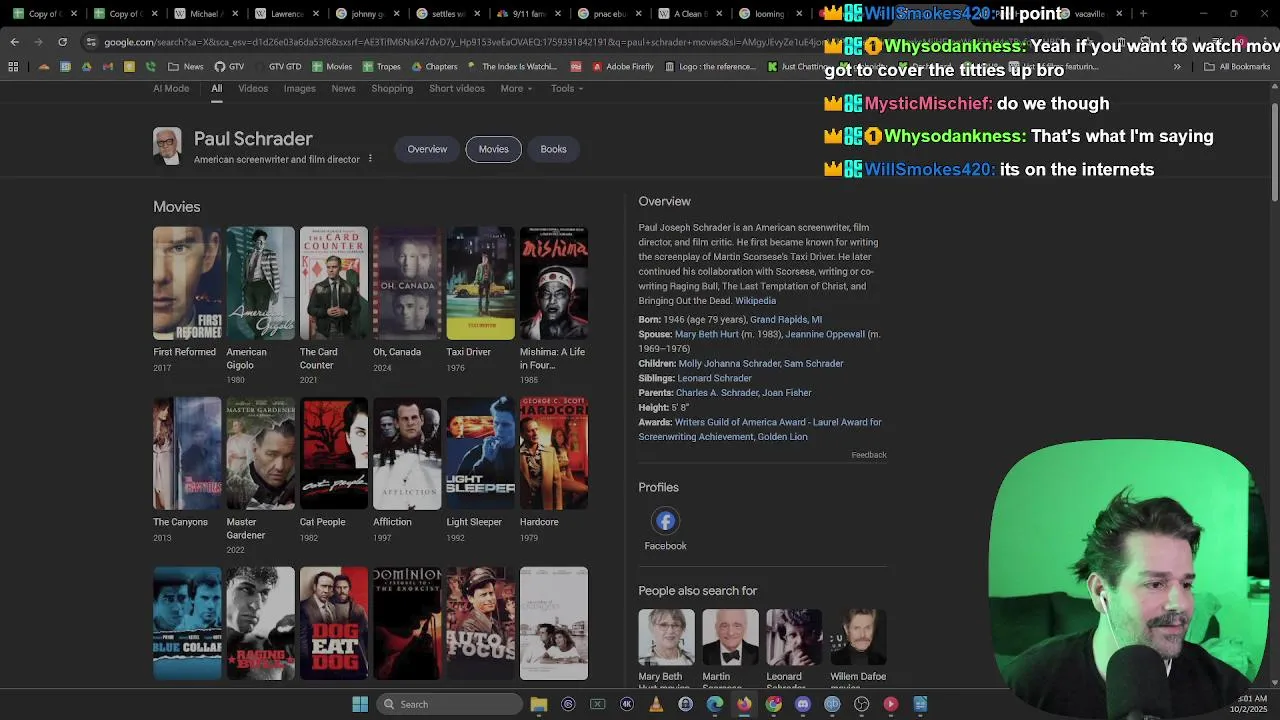Launch VLC from the taskbar
Image resolution: width=1280 pixels, height=720 pixels.
coord(656,704)
